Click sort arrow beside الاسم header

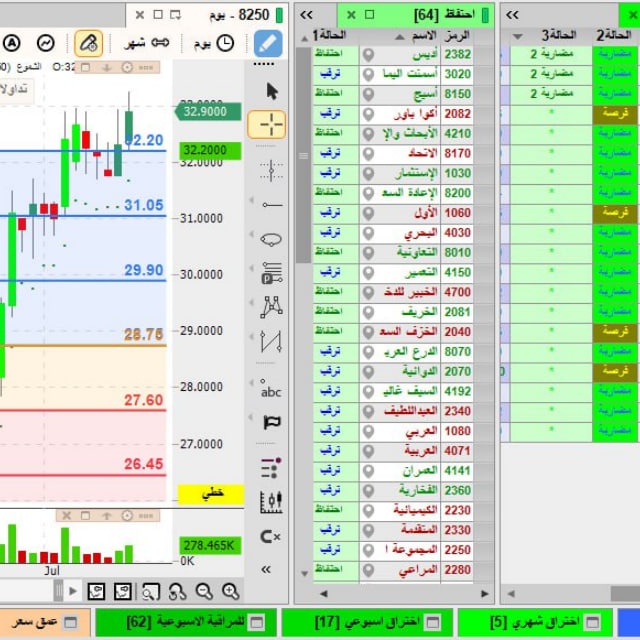click(400, 37)
